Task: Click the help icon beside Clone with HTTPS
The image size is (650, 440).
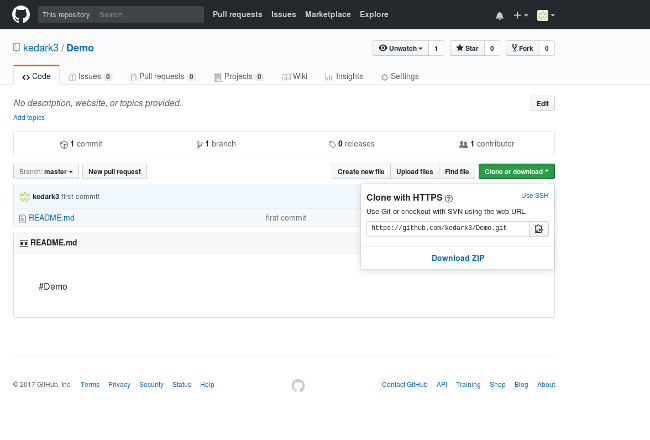Action: pyautogui.click(x=449, y=198)
